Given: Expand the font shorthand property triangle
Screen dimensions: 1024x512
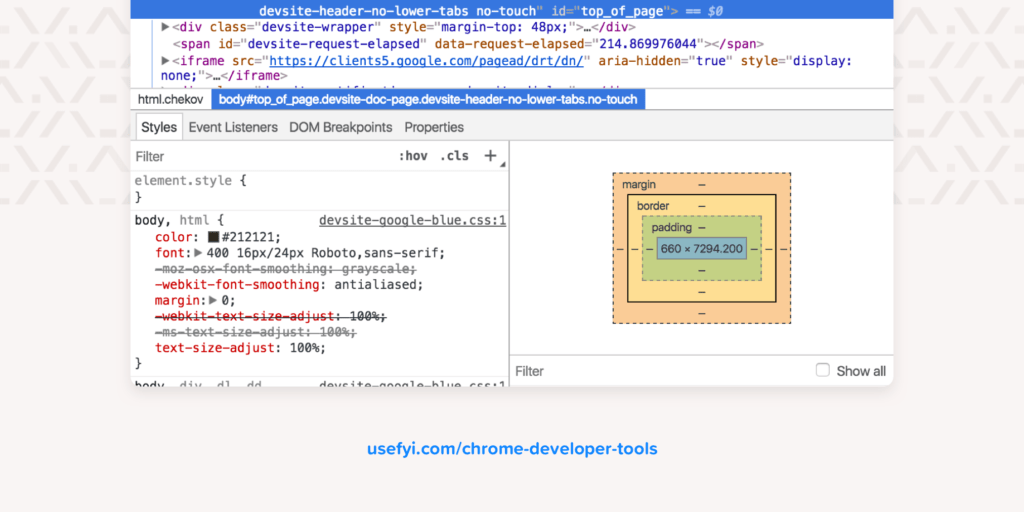Looking at the screenshot, I should 199,253.
